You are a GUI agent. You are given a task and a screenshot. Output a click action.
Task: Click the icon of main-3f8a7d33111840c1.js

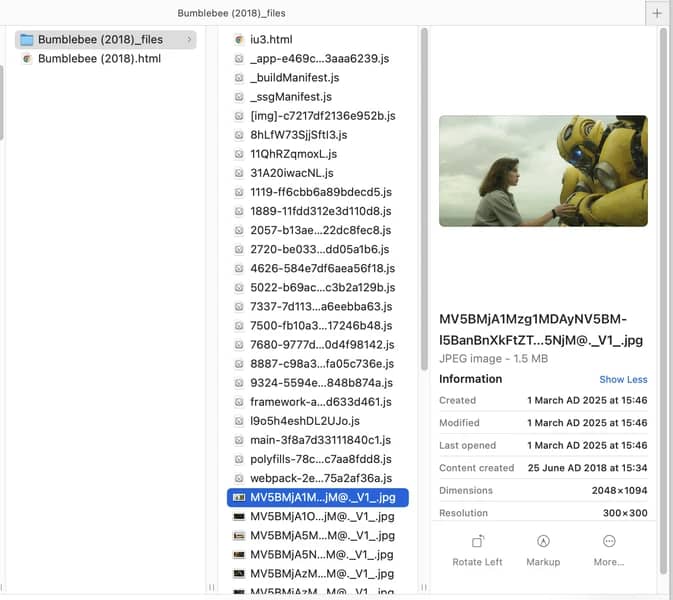click(239, 440)
